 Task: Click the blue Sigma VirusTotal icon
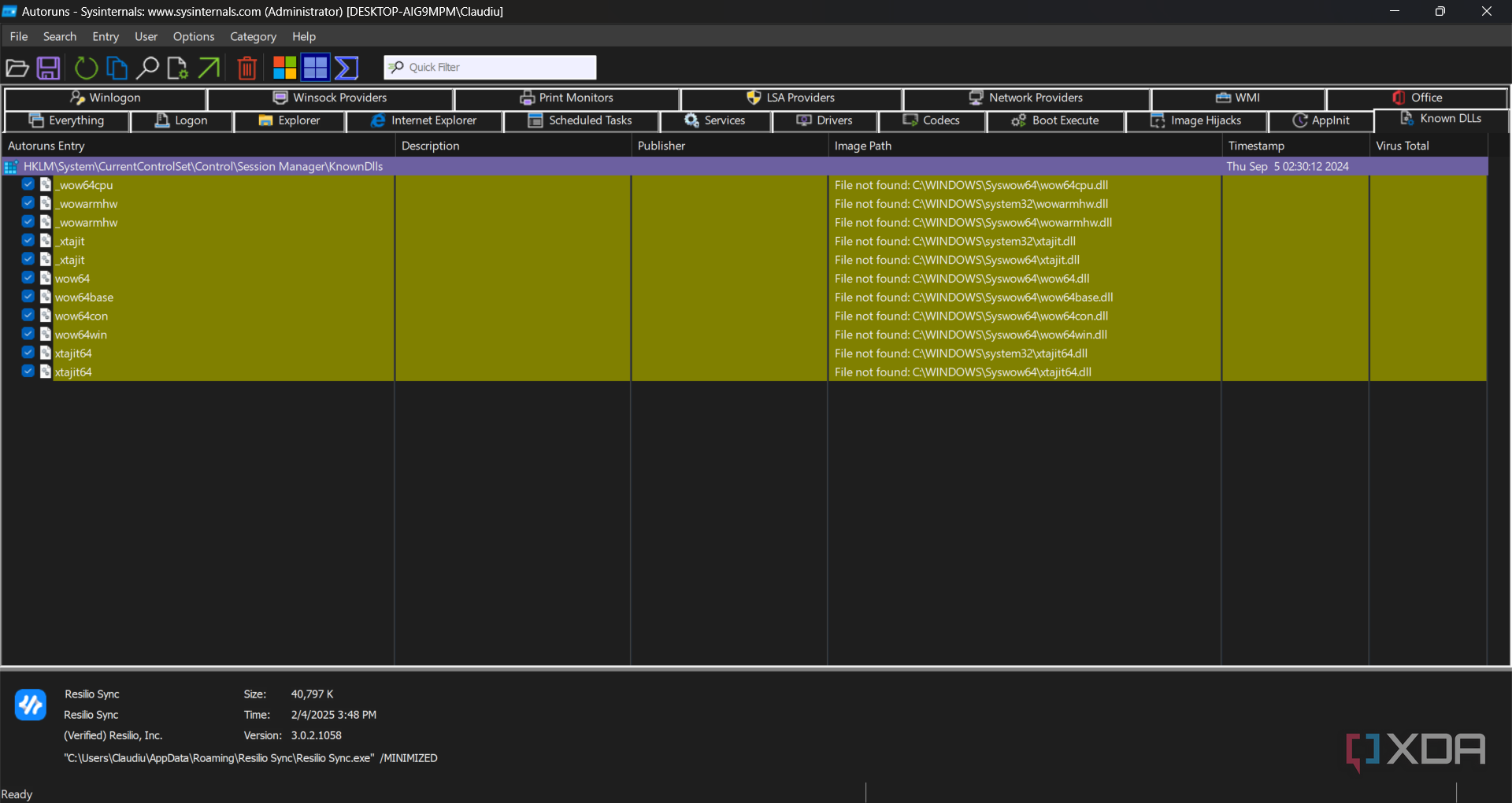pyautogui.click(x=346, y=68)
